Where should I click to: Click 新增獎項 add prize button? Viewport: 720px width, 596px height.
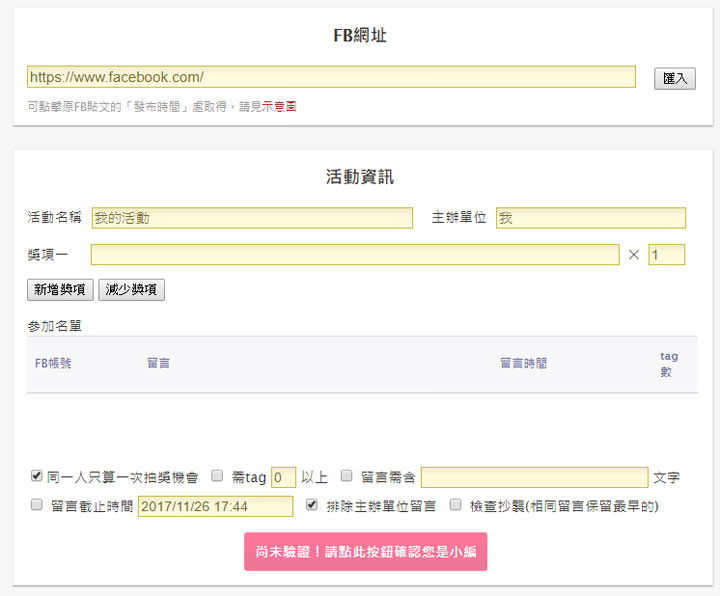tap(60, 290)
